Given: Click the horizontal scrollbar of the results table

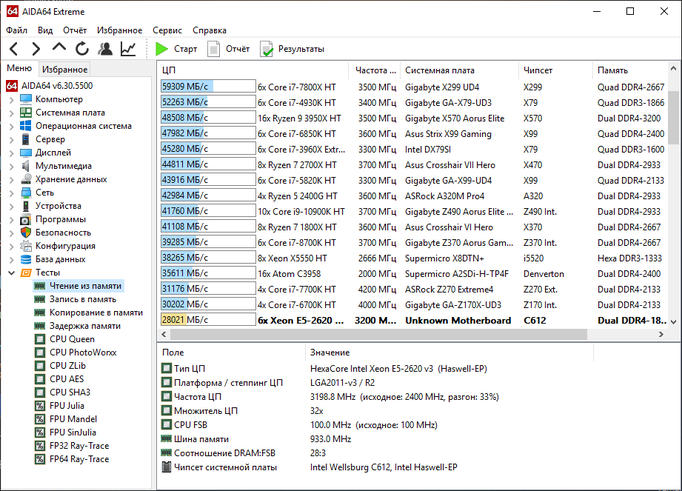Looking at the screenshot, I should coord(378,334).
